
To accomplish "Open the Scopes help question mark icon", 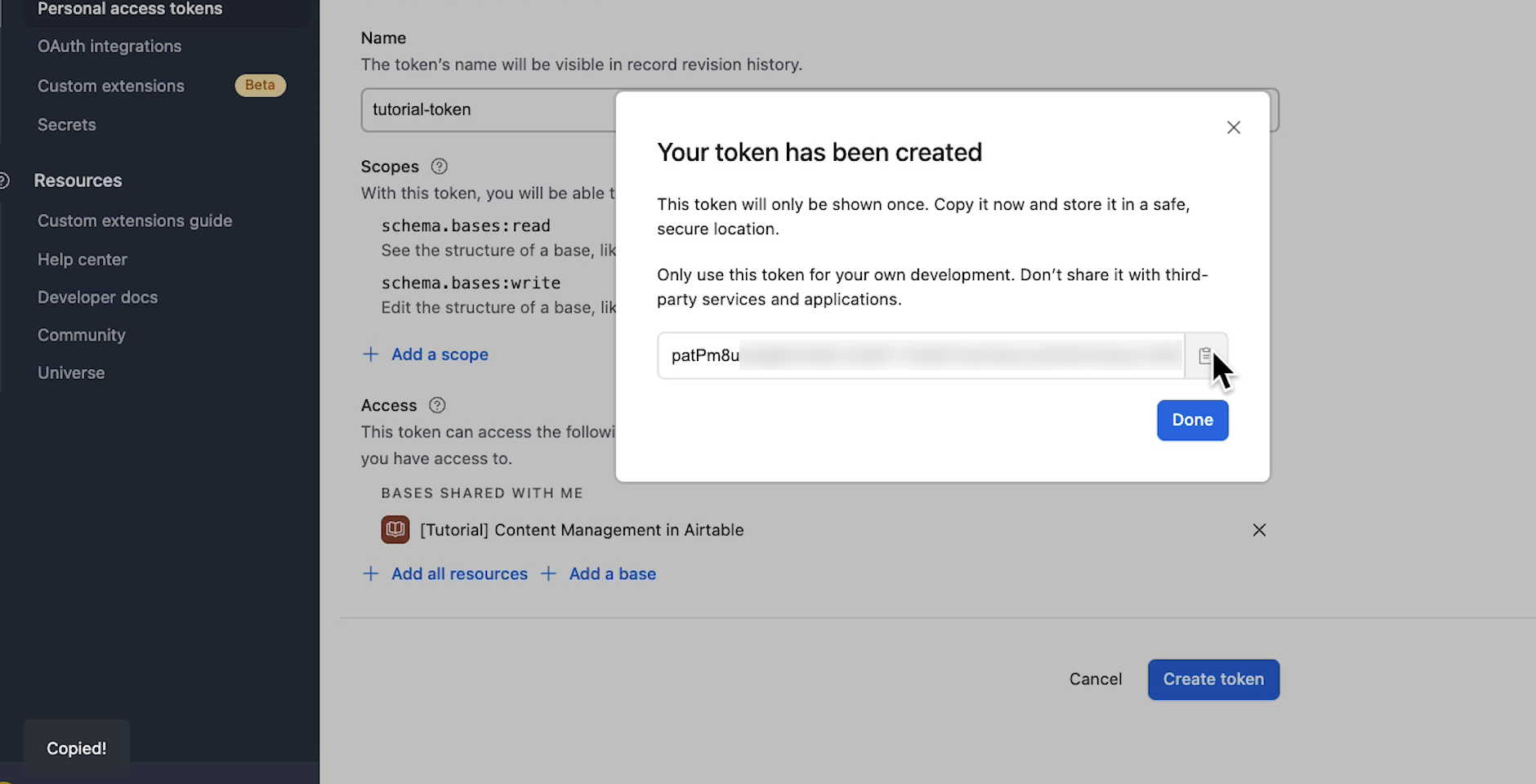I will pos(439,166).
